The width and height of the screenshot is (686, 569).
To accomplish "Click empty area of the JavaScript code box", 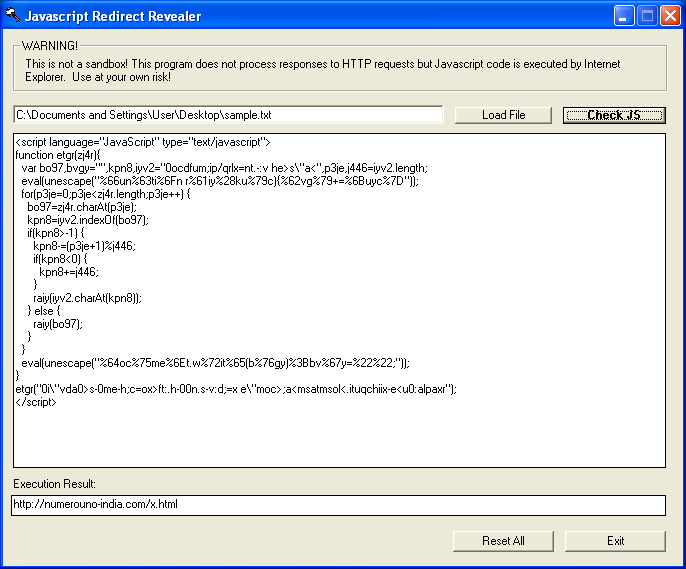I will [400, 430].
